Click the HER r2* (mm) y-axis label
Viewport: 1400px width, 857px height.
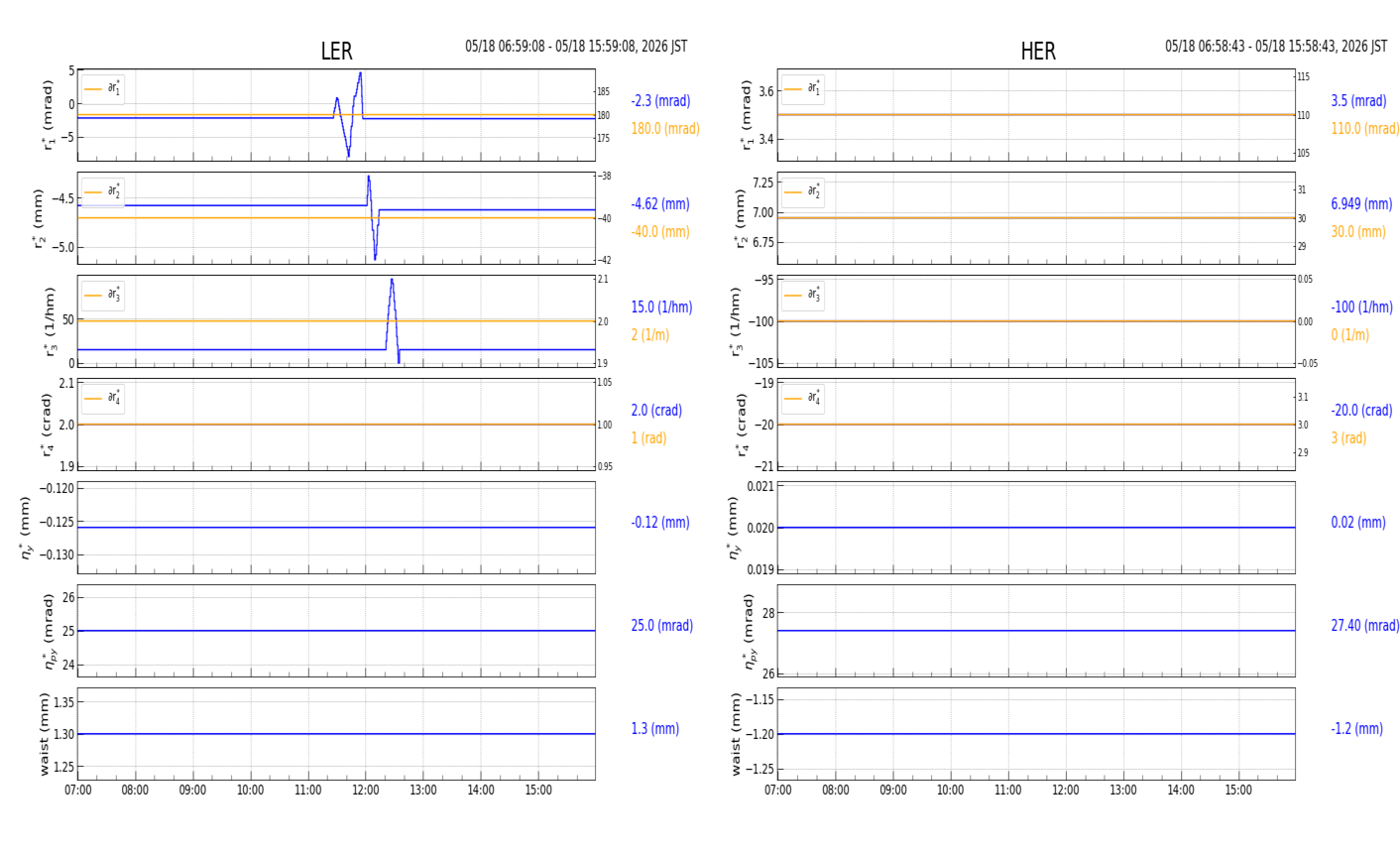click(x=740, y=218)
